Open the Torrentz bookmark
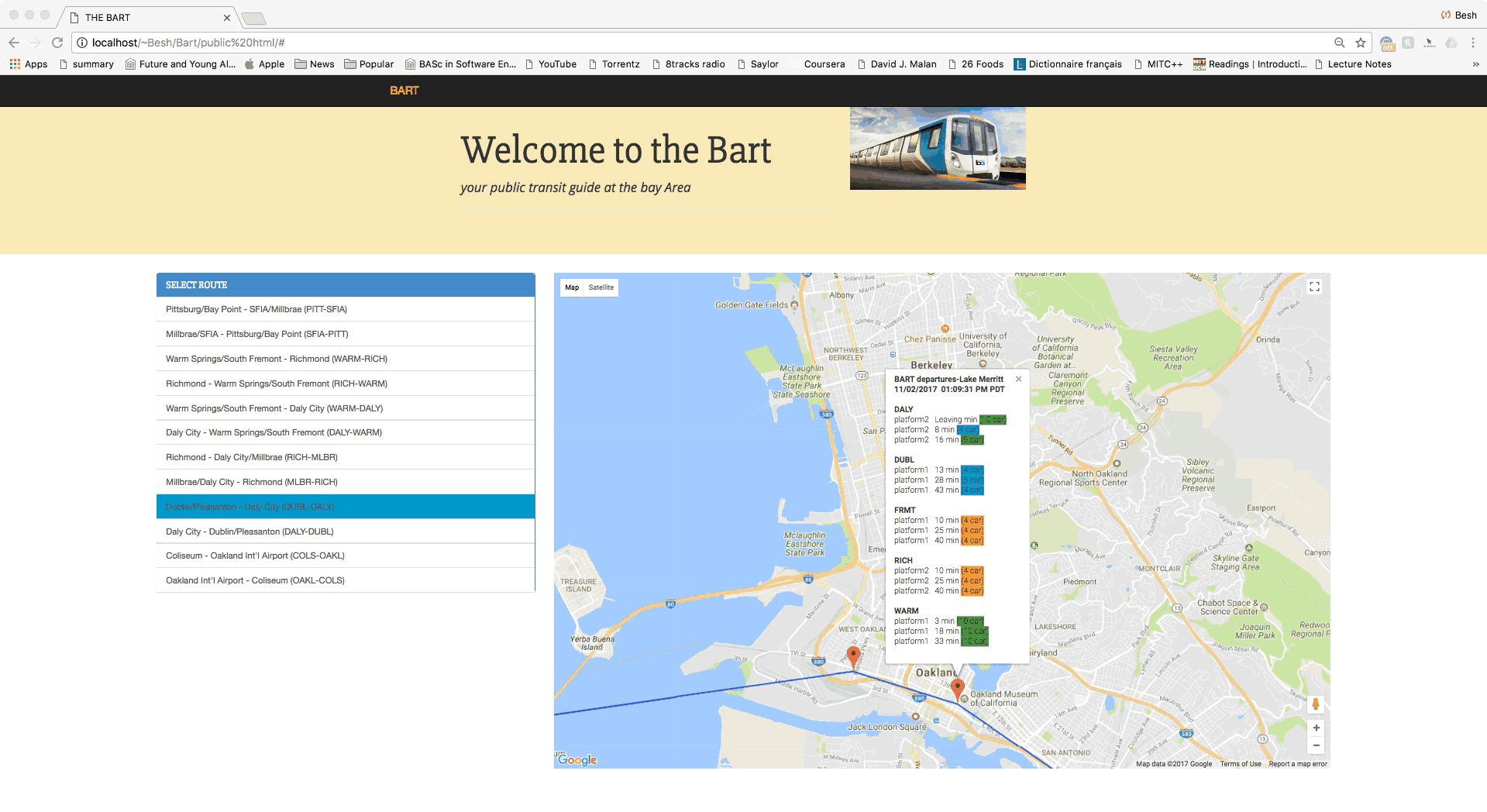 tap(614, 64)
